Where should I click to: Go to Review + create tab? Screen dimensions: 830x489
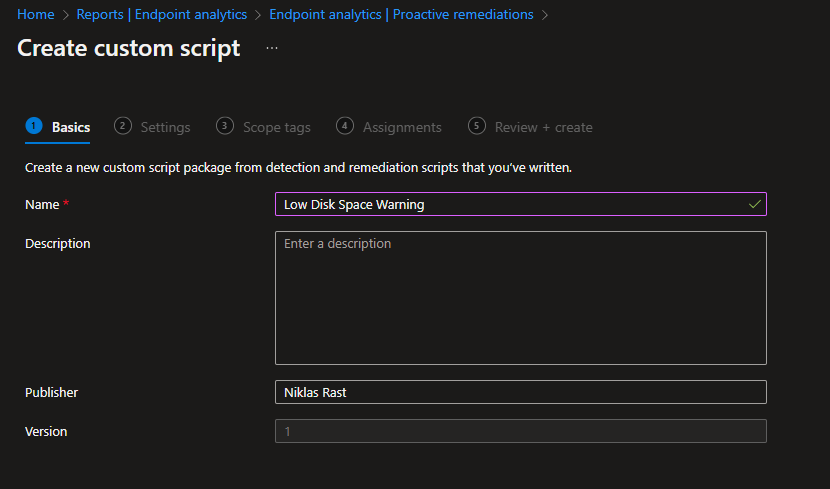pos(543,128)
